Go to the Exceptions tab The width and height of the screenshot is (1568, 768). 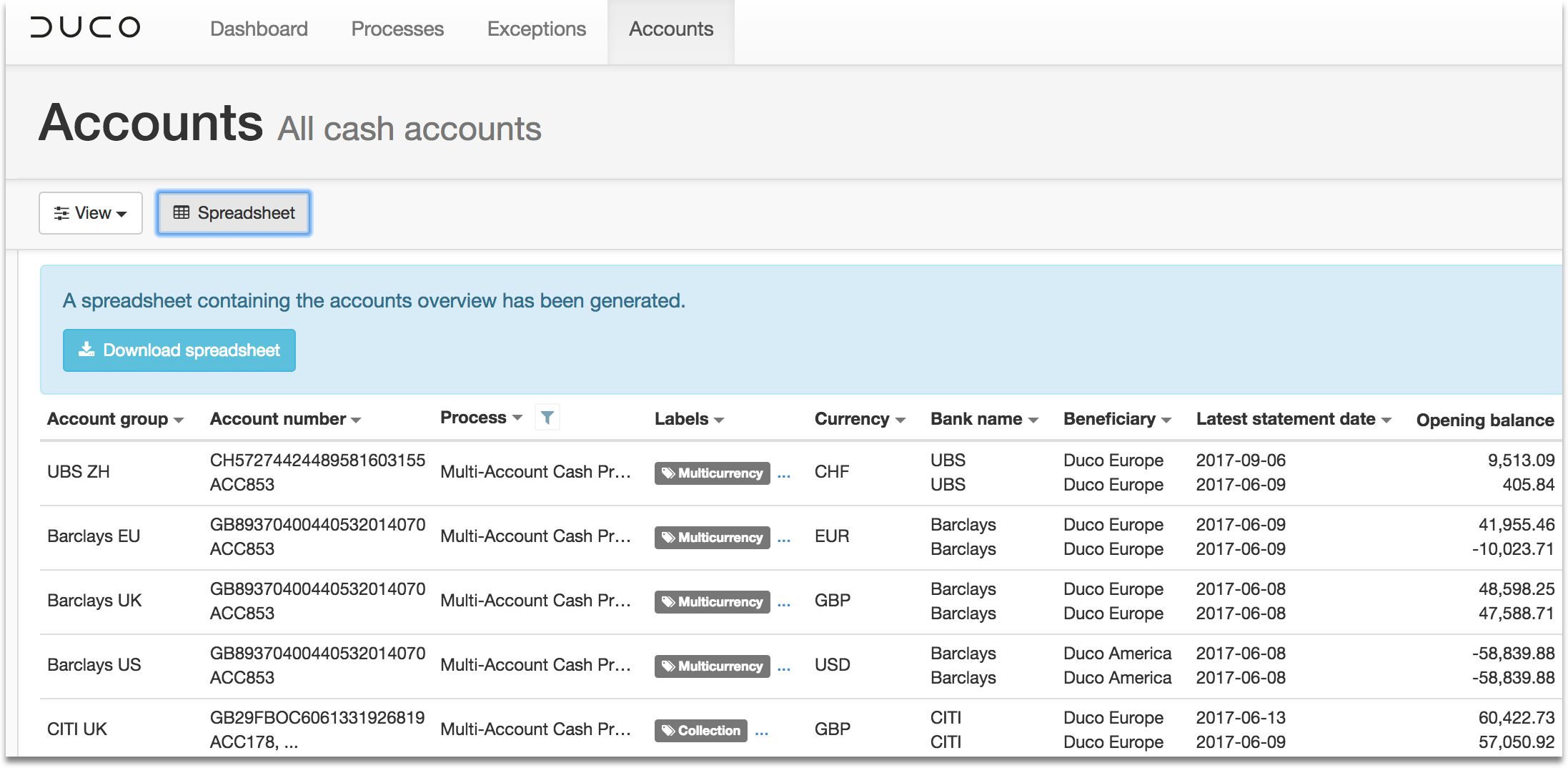click(x=537, y=29)
